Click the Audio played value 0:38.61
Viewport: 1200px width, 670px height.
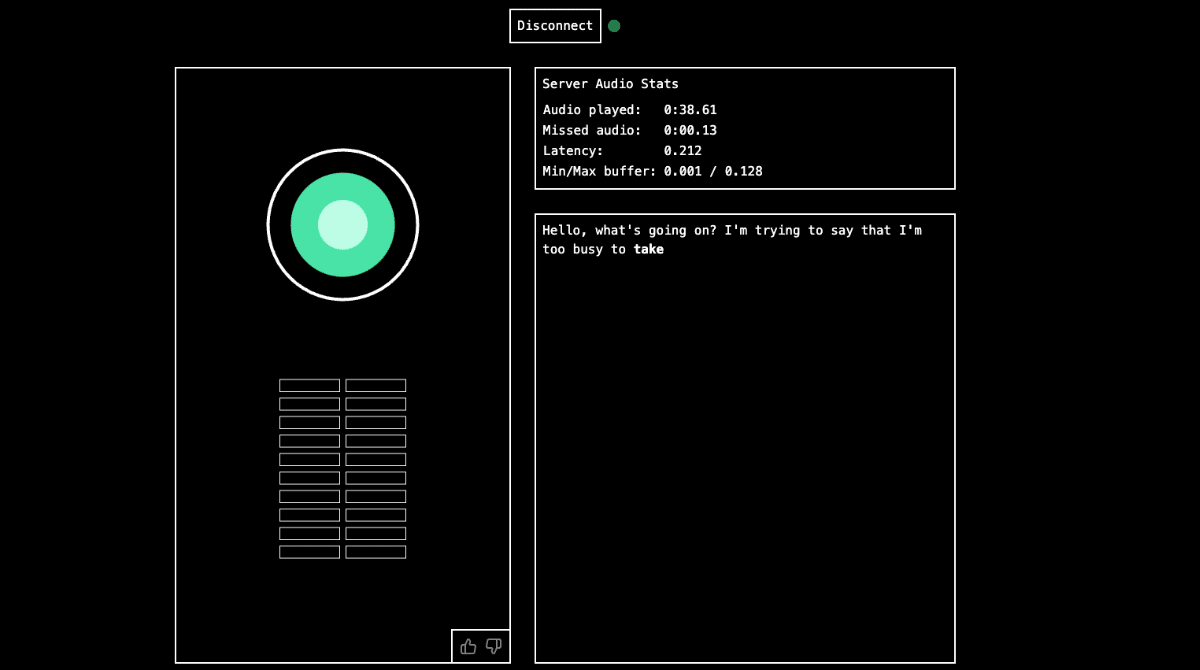690,110
